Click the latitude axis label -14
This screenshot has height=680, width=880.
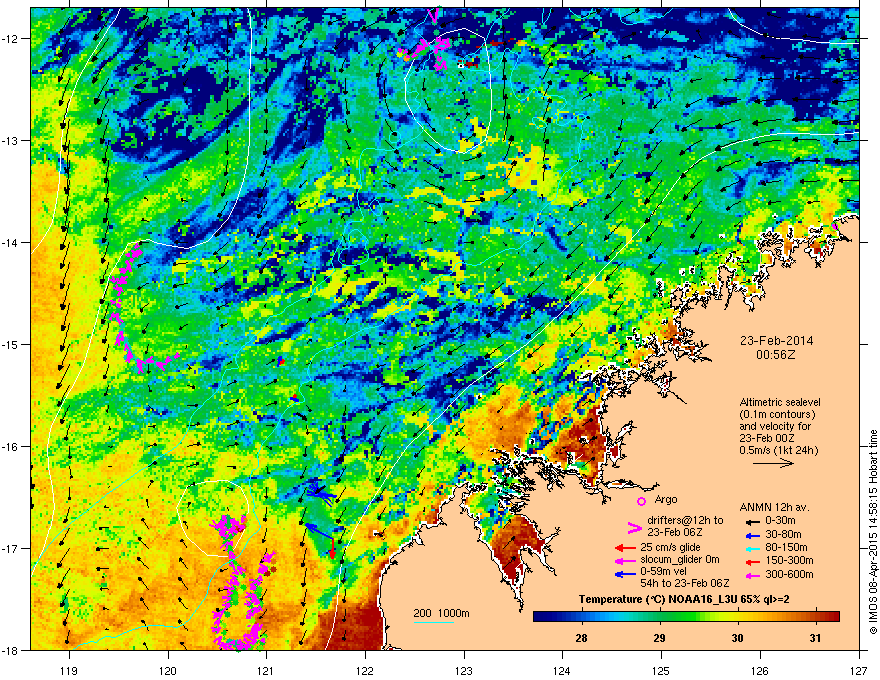pyautogui.click(x=10, y=242)
